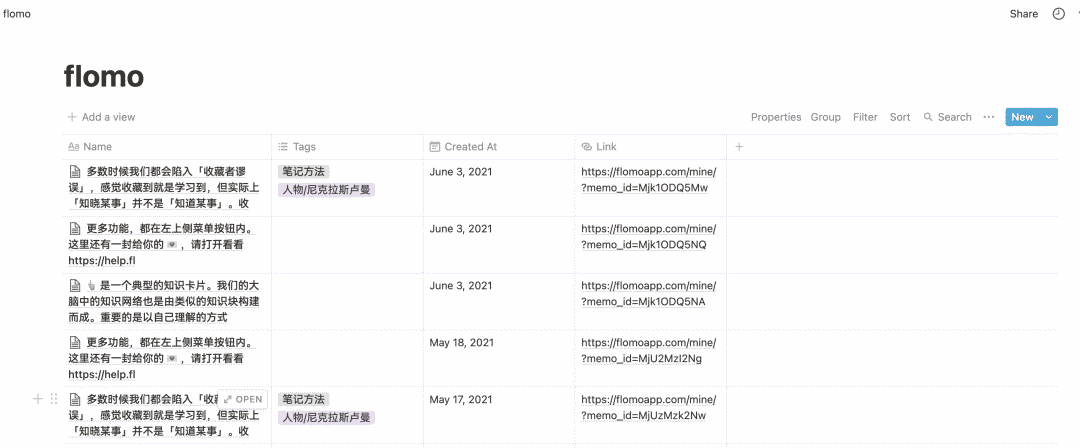Open the Filter menu
The image size is (1080, 448).
coord(865,117)
